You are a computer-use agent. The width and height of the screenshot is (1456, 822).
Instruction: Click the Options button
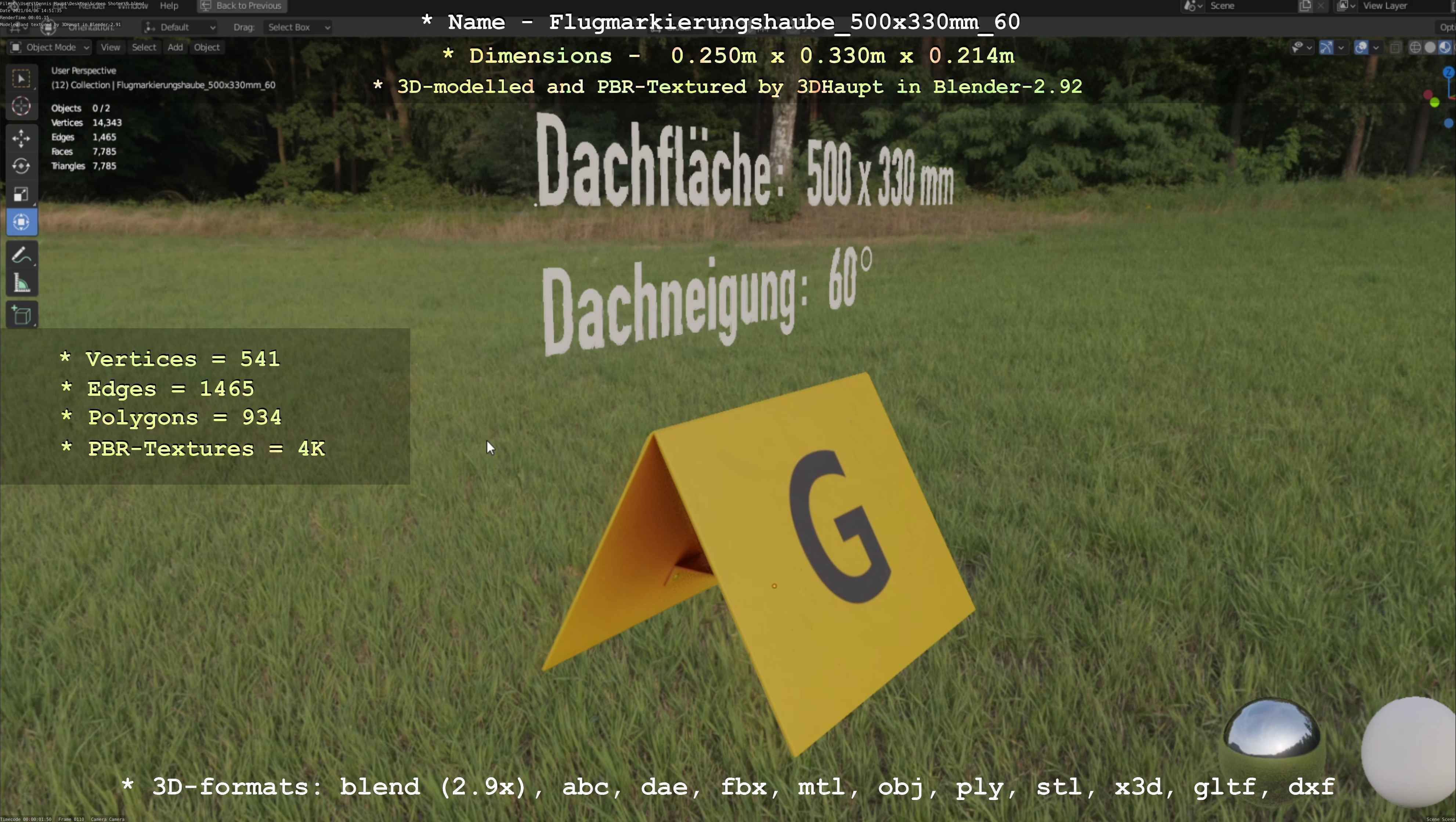click(1446, 27)
